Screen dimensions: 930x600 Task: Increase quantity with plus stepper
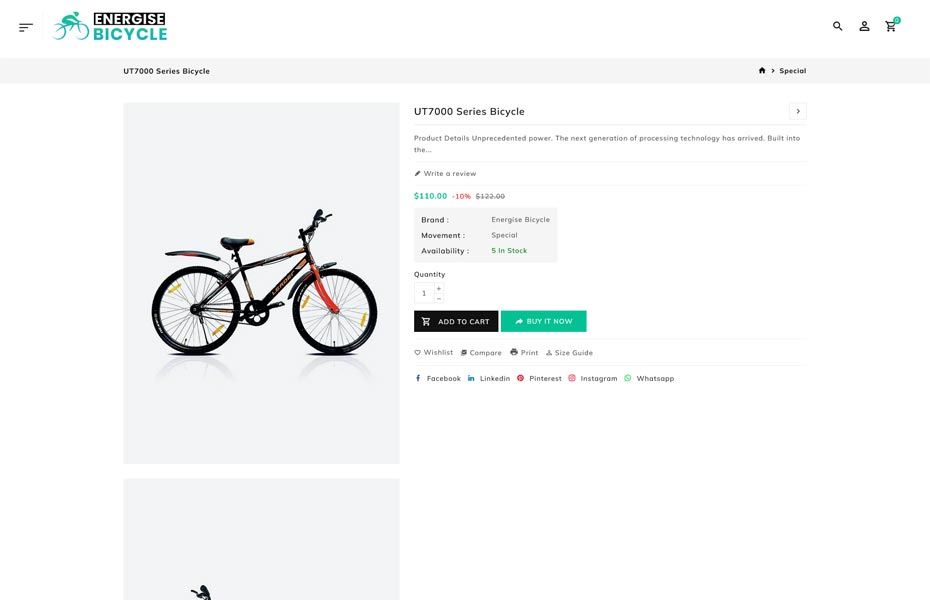click(x=439, y=288)
